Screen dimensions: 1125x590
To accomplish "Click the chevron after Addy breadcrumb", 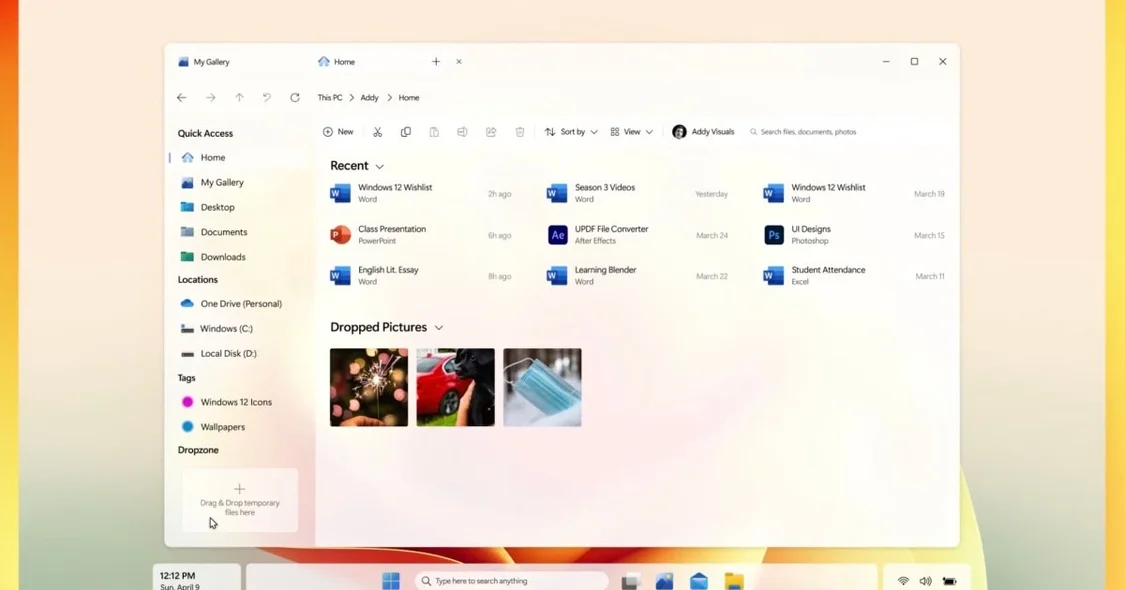I will (x=390, y=98).
